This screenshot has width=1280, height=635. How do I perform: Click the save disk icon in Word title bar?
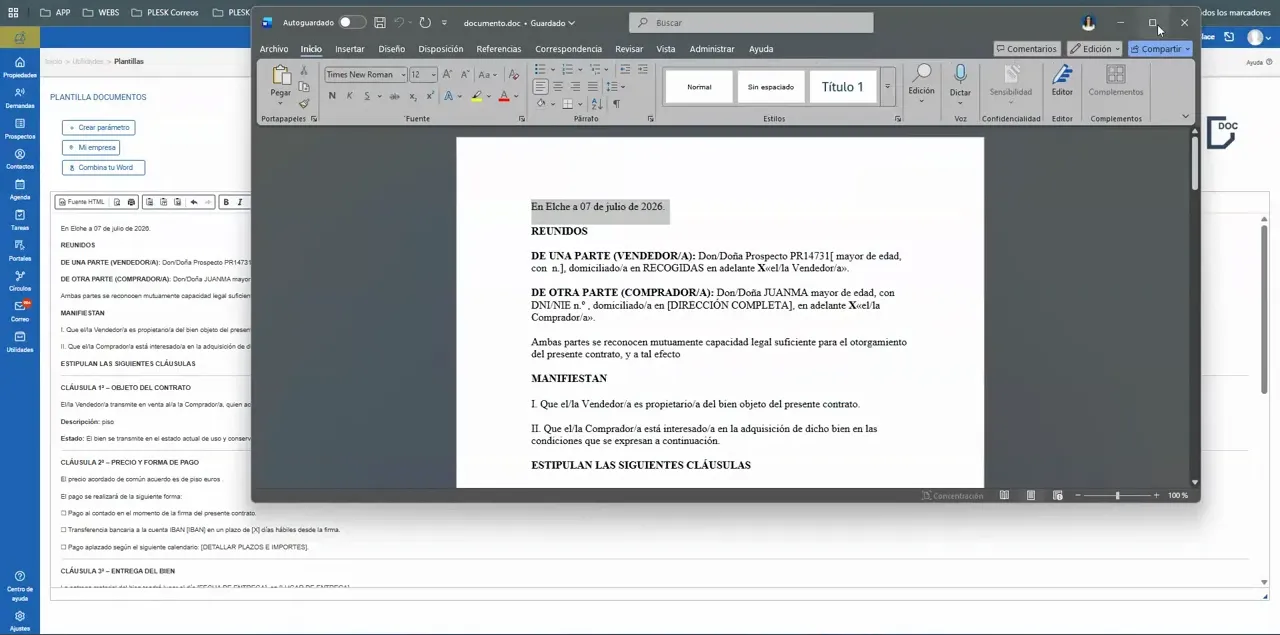(380, 22)
